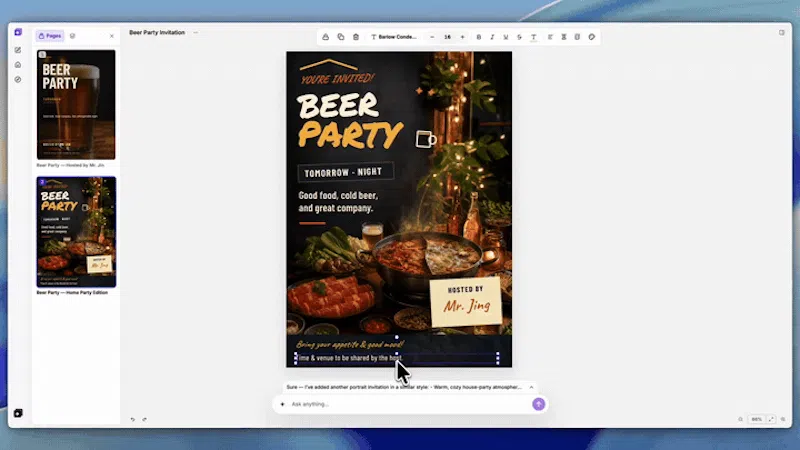Zoom in the canvas

783,419
